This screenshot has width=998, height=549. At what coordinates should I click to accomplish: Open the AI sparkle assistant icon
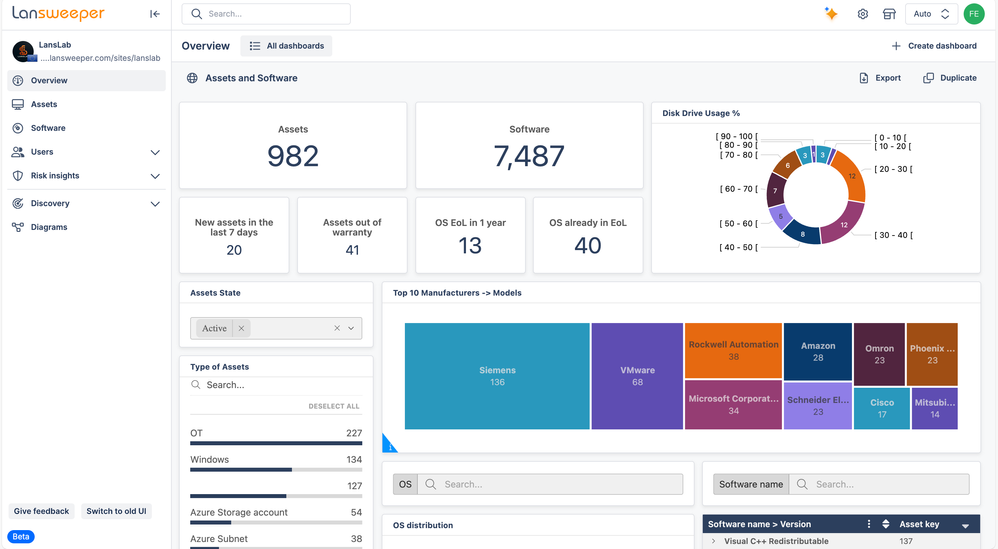[x=831, y=14]
